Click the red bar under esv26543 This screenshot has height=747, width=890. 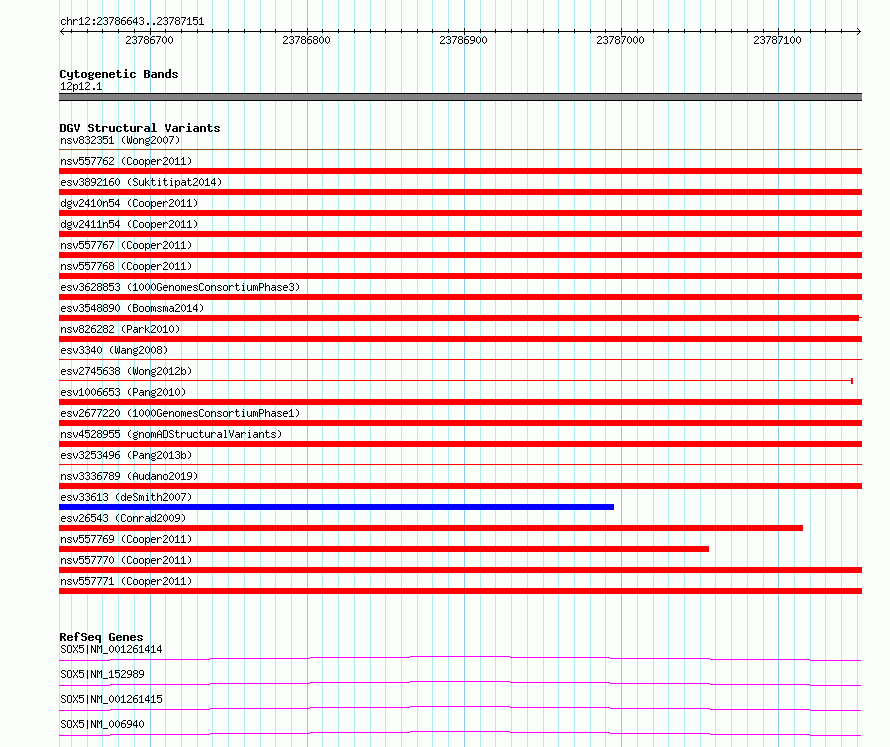[x=431, y=528]
